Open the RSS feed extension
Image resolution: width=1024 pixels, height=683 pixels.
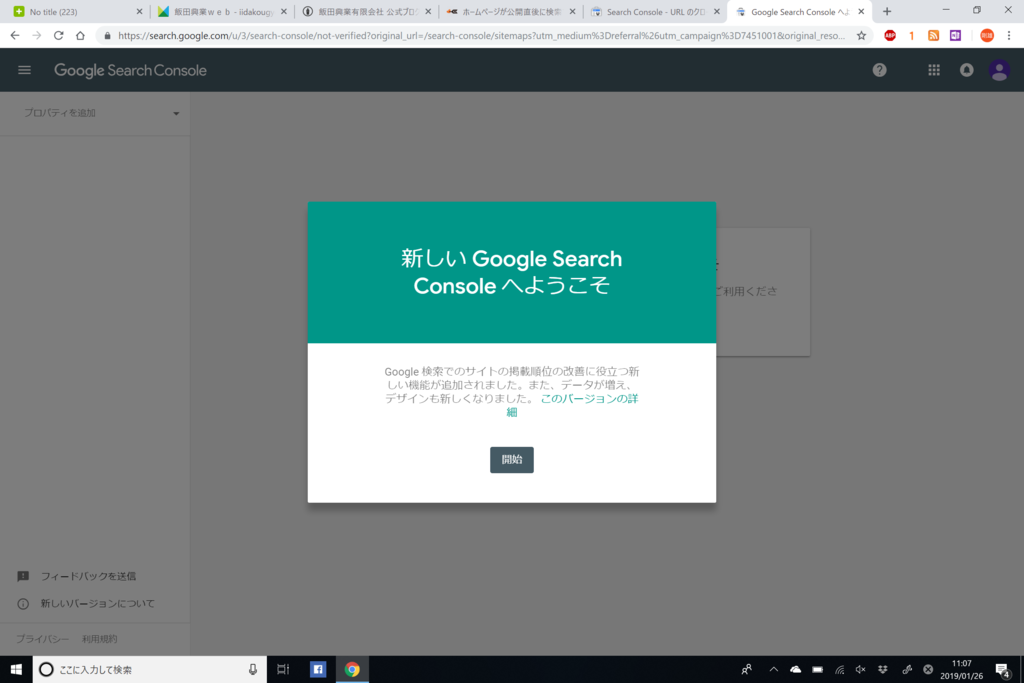coord(933,36)
